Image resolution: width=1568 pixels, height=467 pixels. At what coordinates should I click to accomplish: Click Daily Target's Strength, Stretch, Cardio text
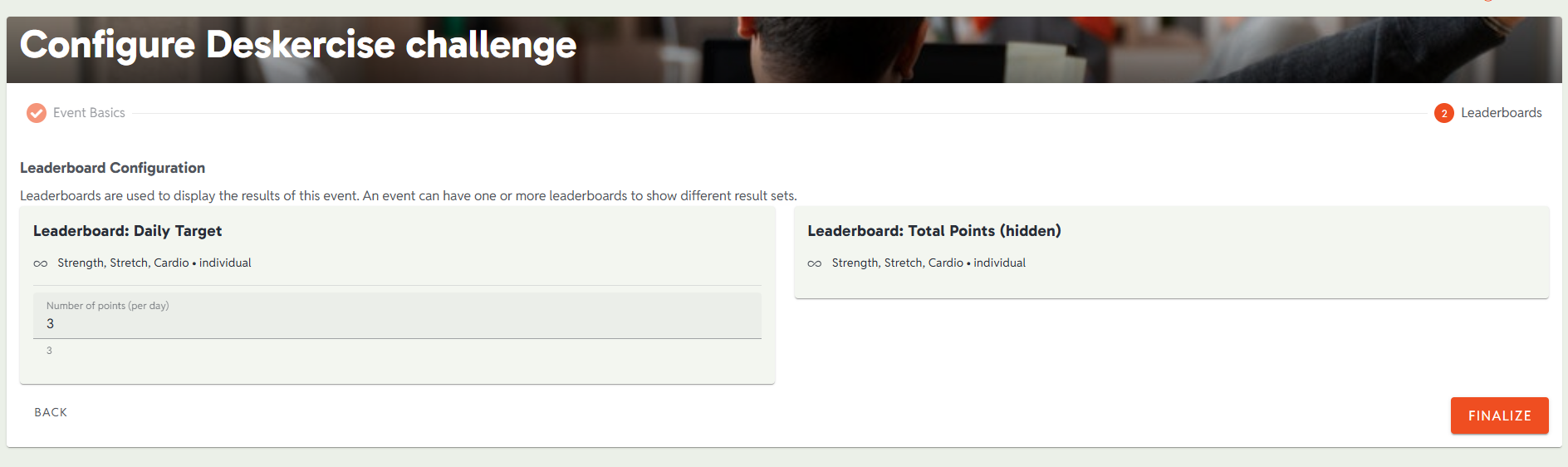click(x=123, y=263)
